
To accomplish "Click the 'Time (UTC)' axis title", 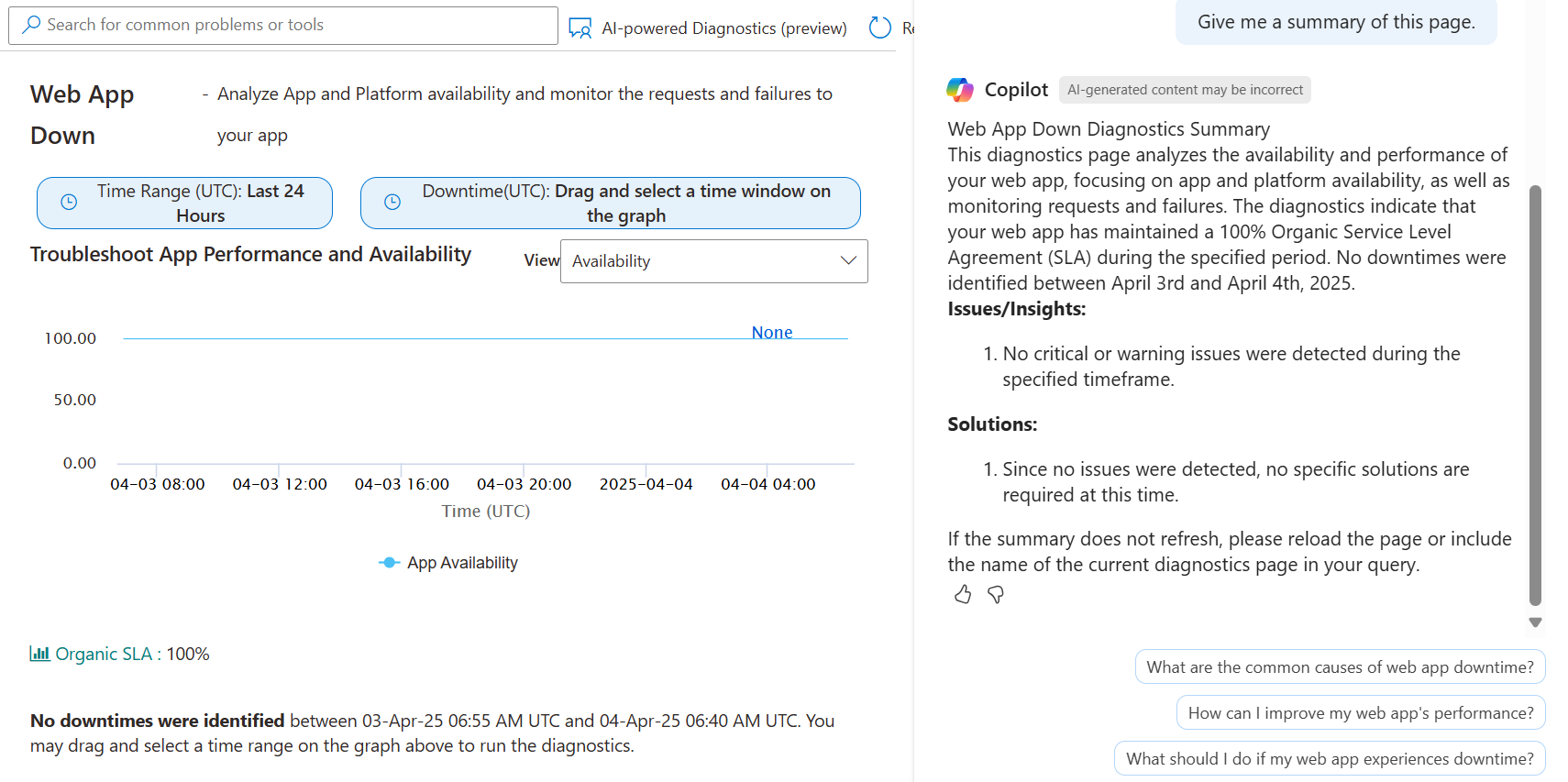I will click(486, 512).
